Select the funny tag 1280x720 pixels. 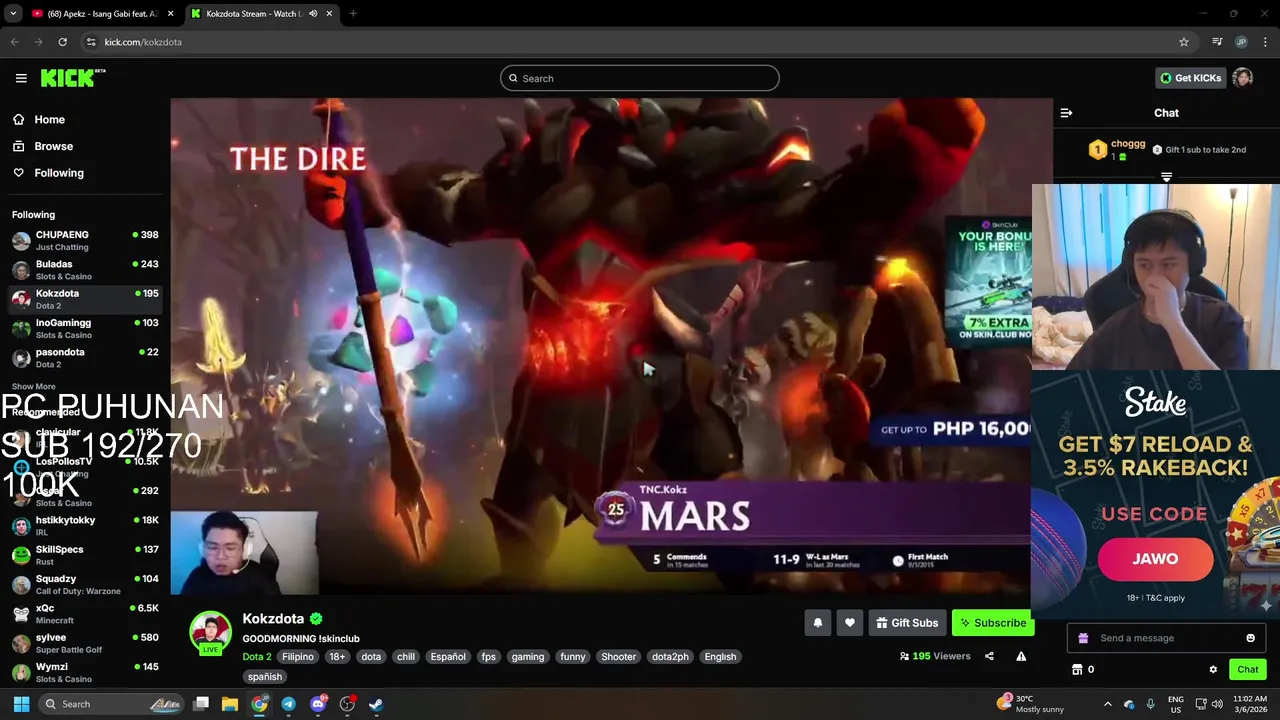pyautogui.click(x=573, y=657)
